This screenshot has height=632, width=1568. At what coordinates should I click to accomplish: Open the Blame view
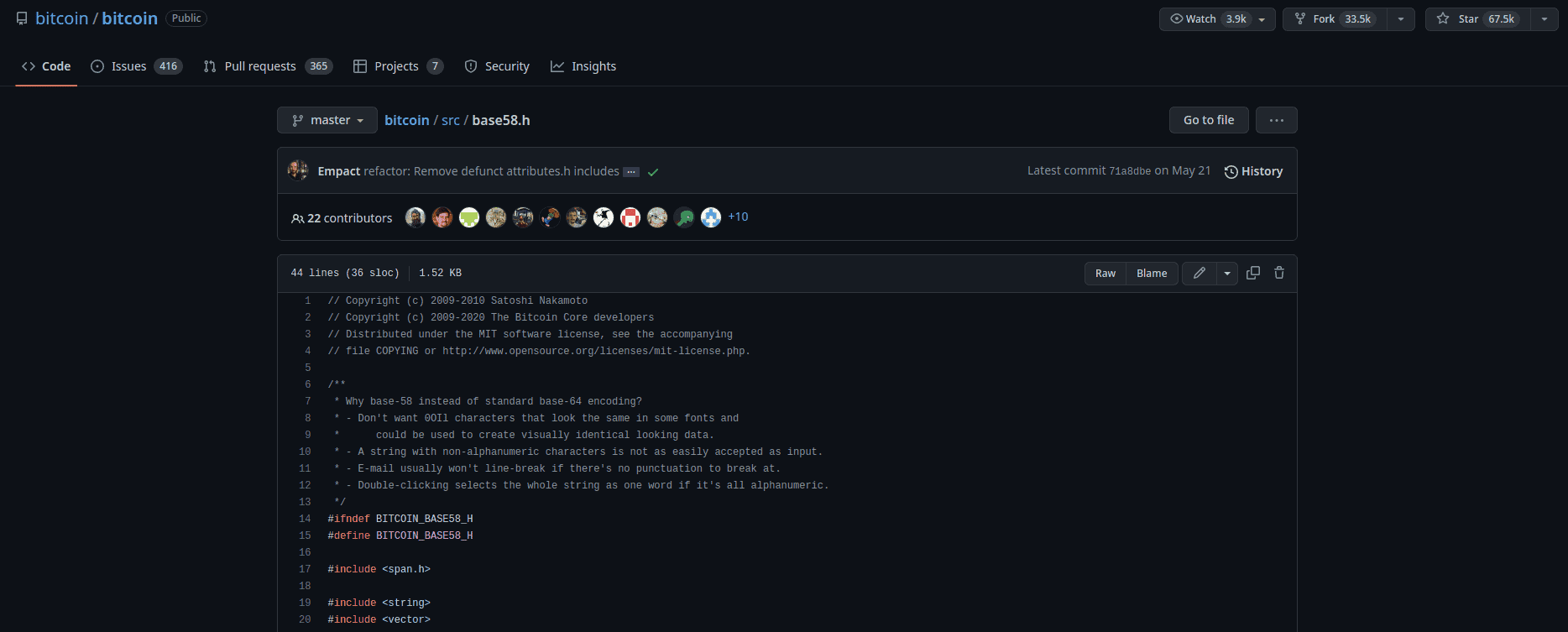tap(1152, 274)
